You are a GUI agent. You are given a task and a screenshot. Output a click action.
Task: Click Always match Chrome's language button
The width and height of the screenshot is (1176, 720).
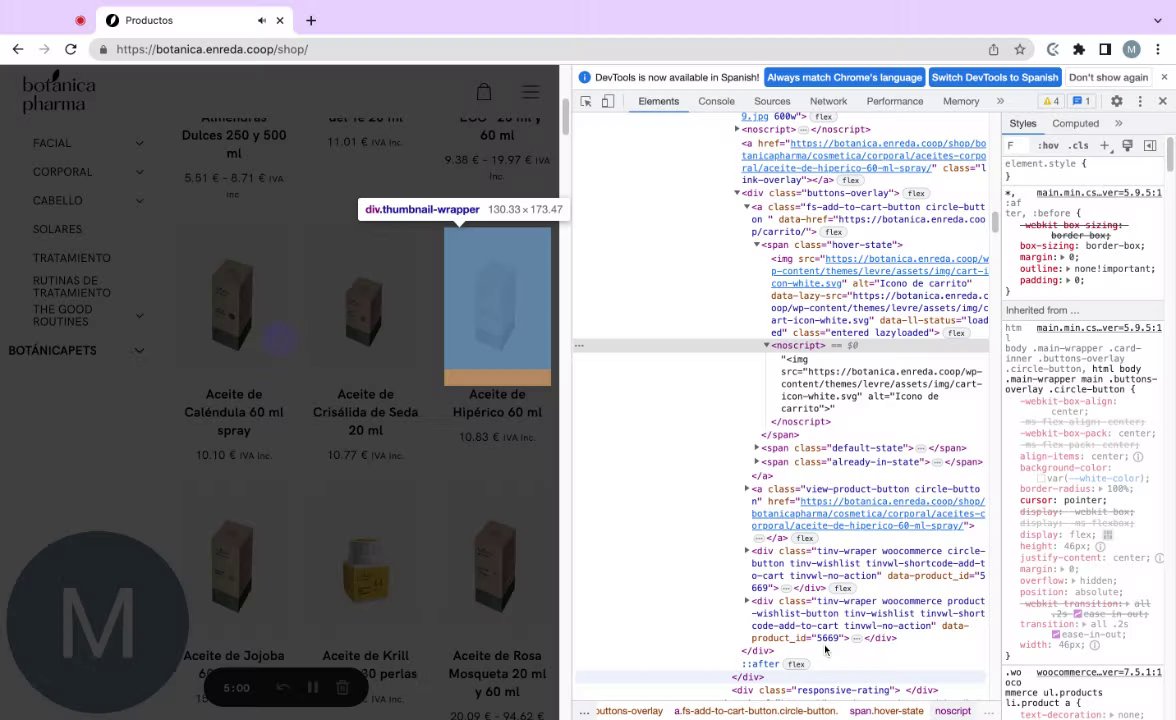coord(844,77)
